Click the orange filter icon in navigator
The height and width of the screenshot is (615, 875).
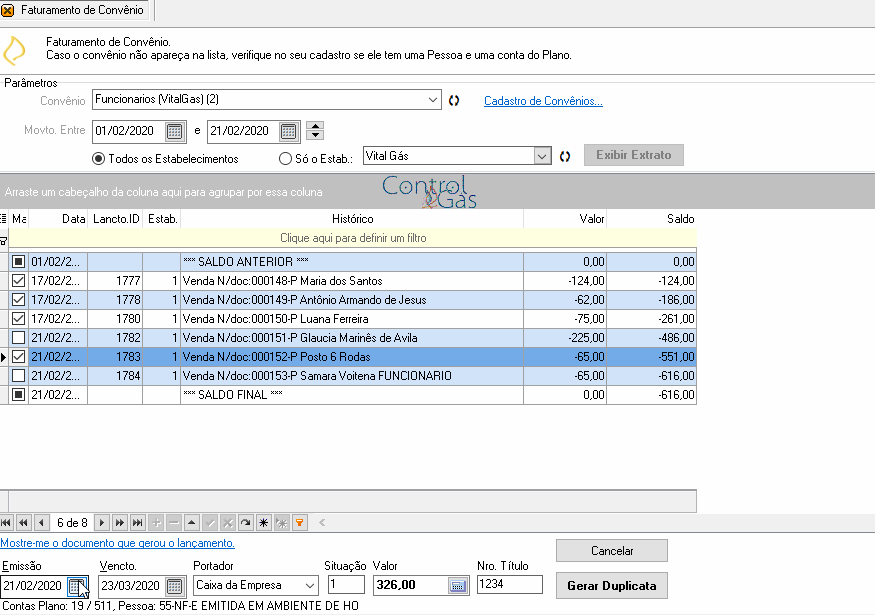point(300,523)
